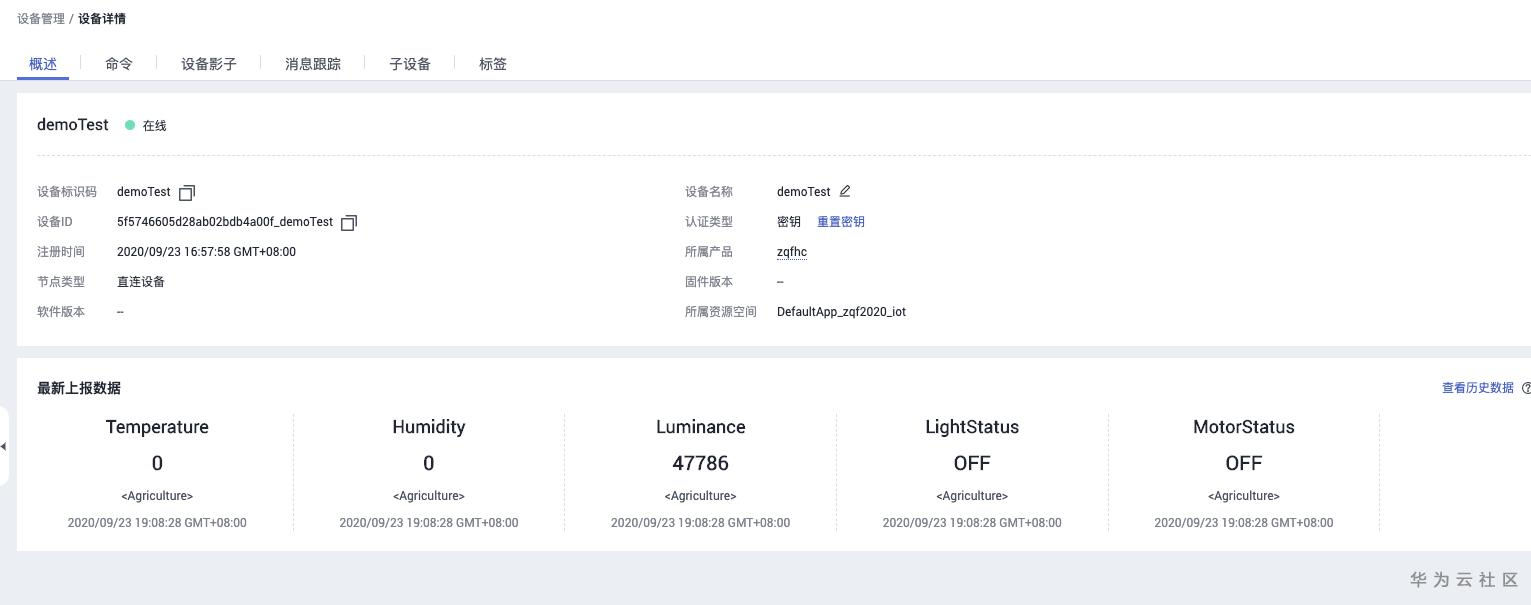1531x605 pixels.
Task: Select the 概述 tab
Action: click(x=43, y=64)
